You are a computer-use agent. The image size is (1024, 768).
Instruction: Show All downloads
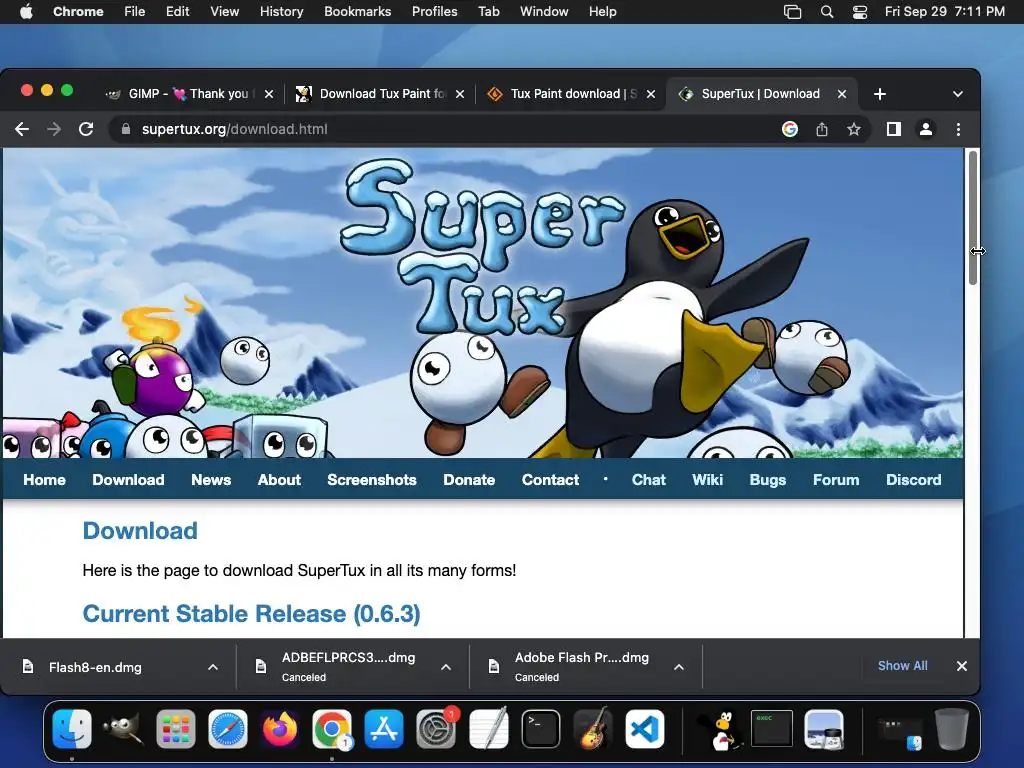[x=902, y=665]
